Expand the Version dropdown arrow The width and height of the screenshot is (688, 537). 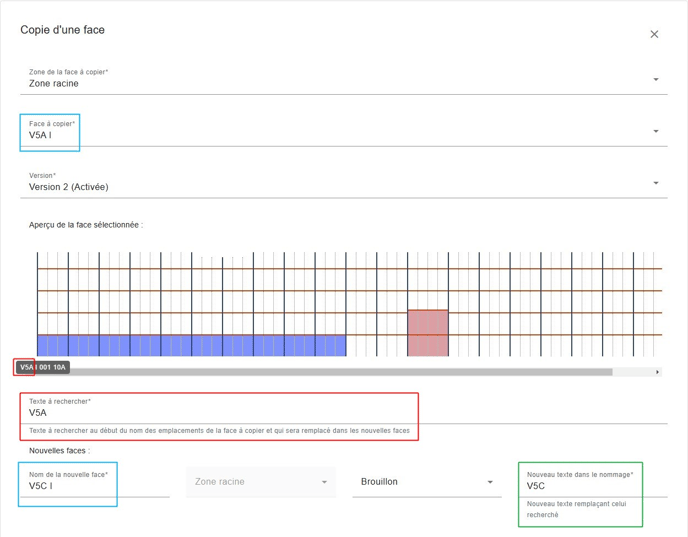[x=656, y=183]
